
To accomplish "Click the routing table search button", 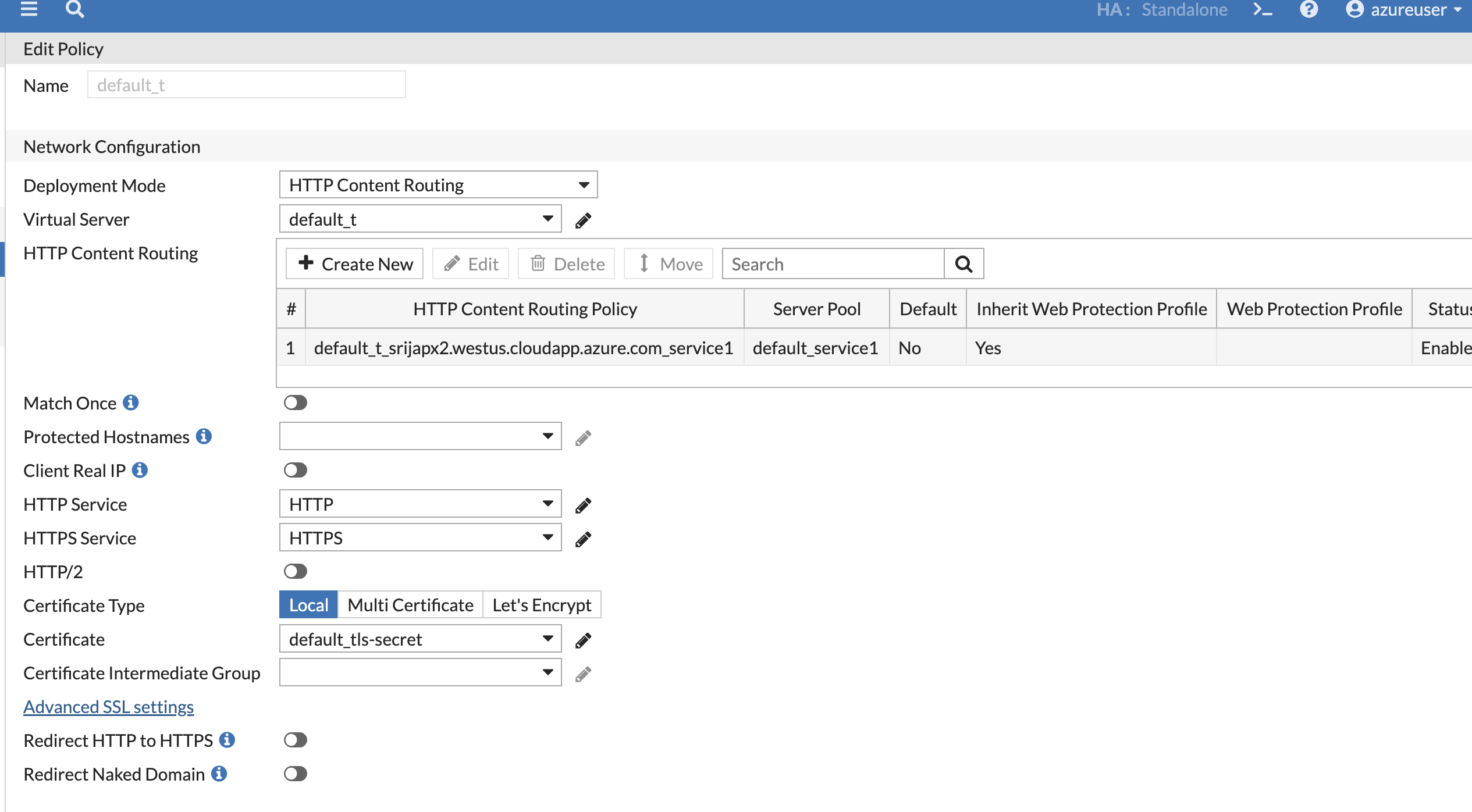I will click(963, 264).
